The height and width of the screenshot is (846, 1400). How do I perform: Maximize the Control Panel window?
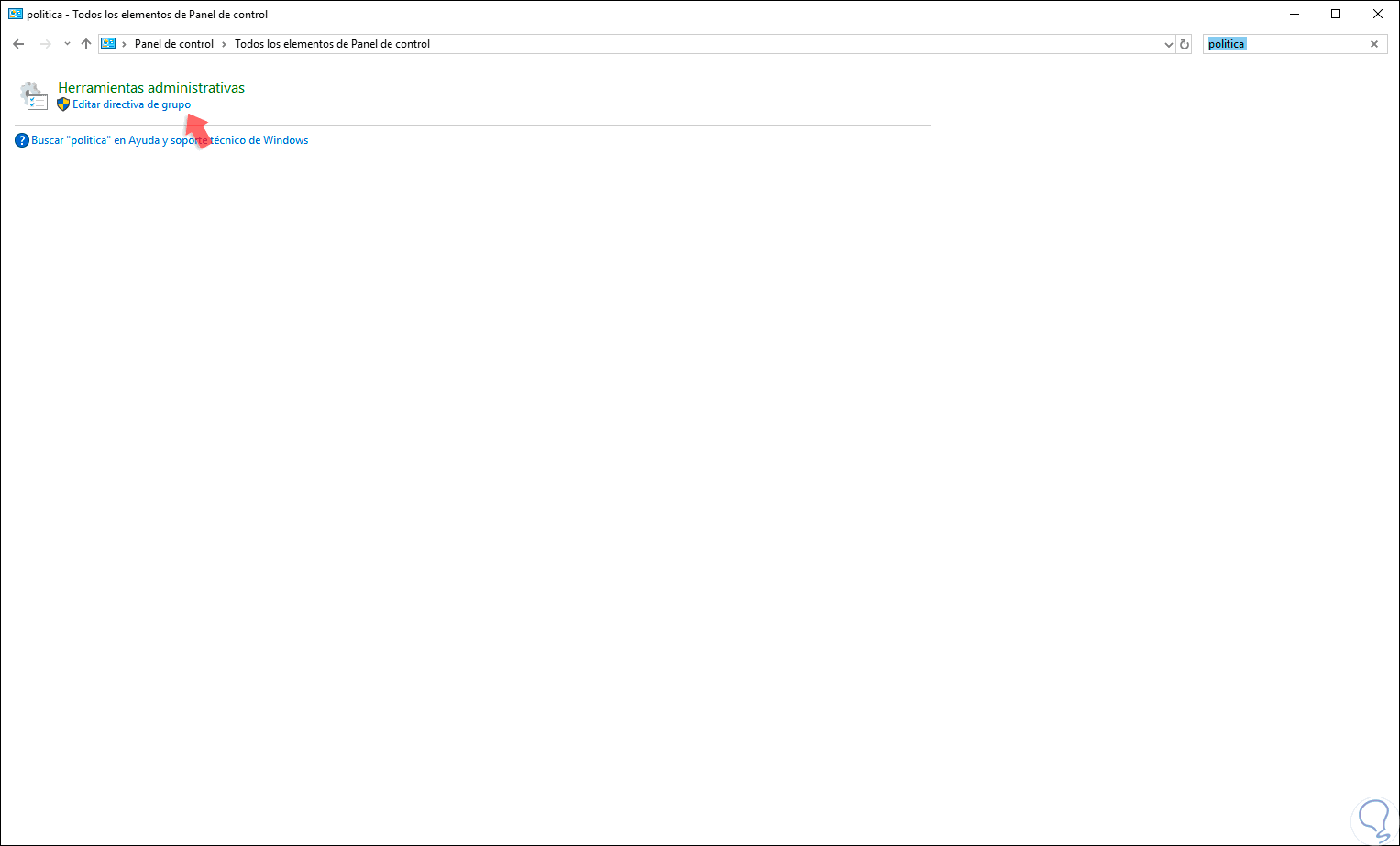(x=1336, y=14)
